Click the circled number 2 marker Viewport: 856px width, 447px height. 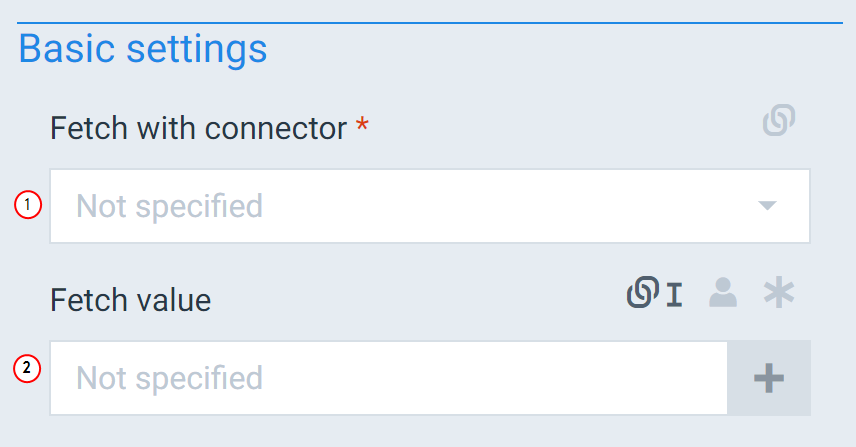[x=27, y=368]
